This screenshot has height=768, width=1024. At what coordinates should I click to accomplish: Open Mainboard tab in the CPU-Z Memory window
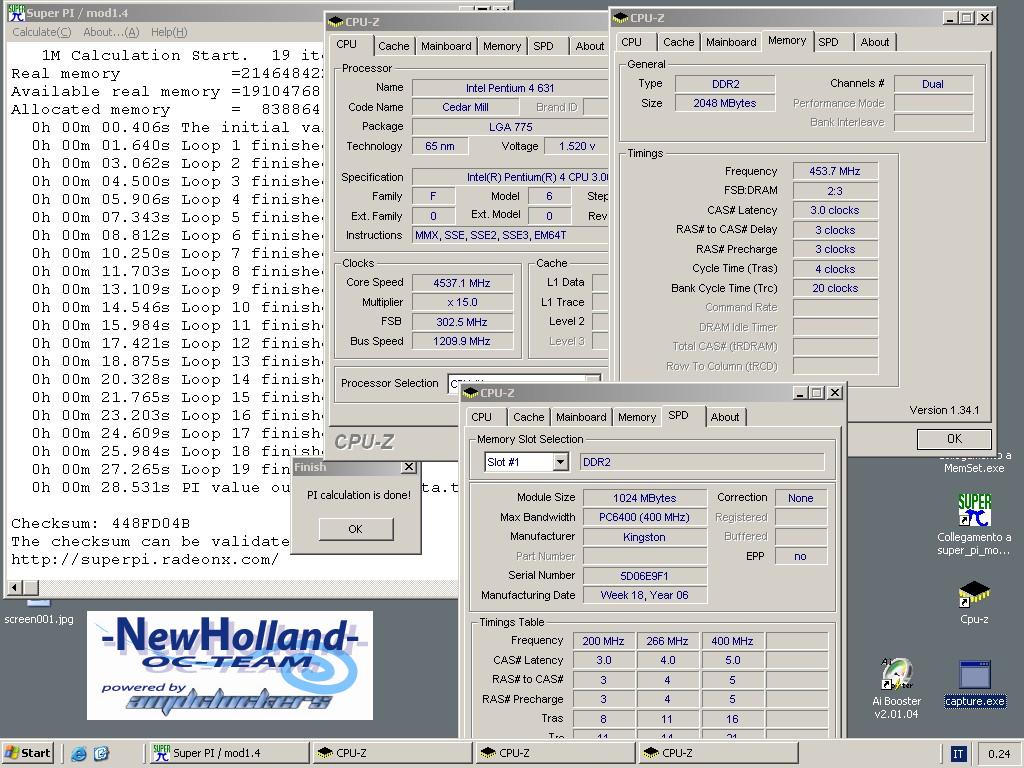[x=731, y=42]
